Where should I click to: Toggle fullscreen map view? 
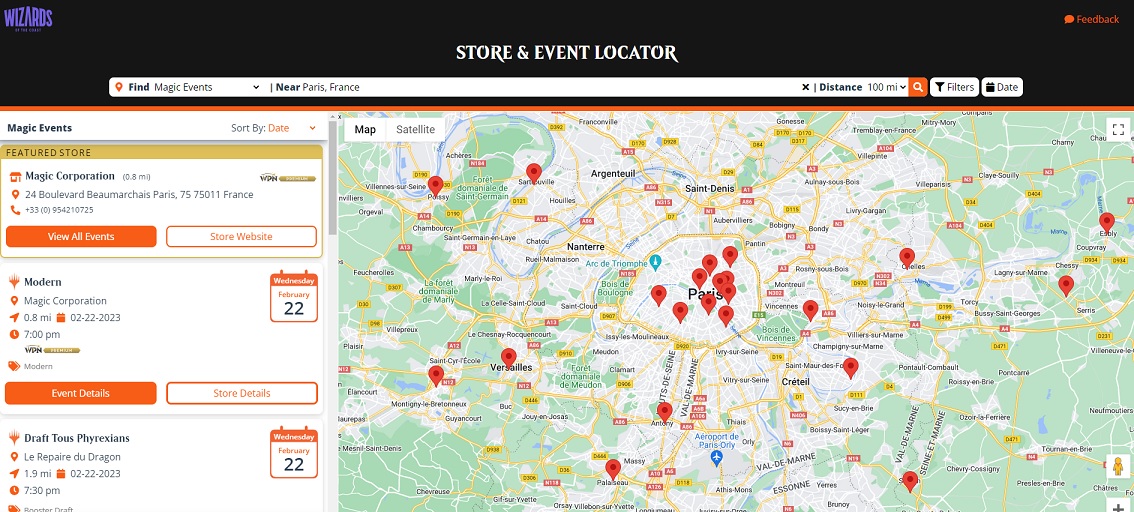point(1118,129)
